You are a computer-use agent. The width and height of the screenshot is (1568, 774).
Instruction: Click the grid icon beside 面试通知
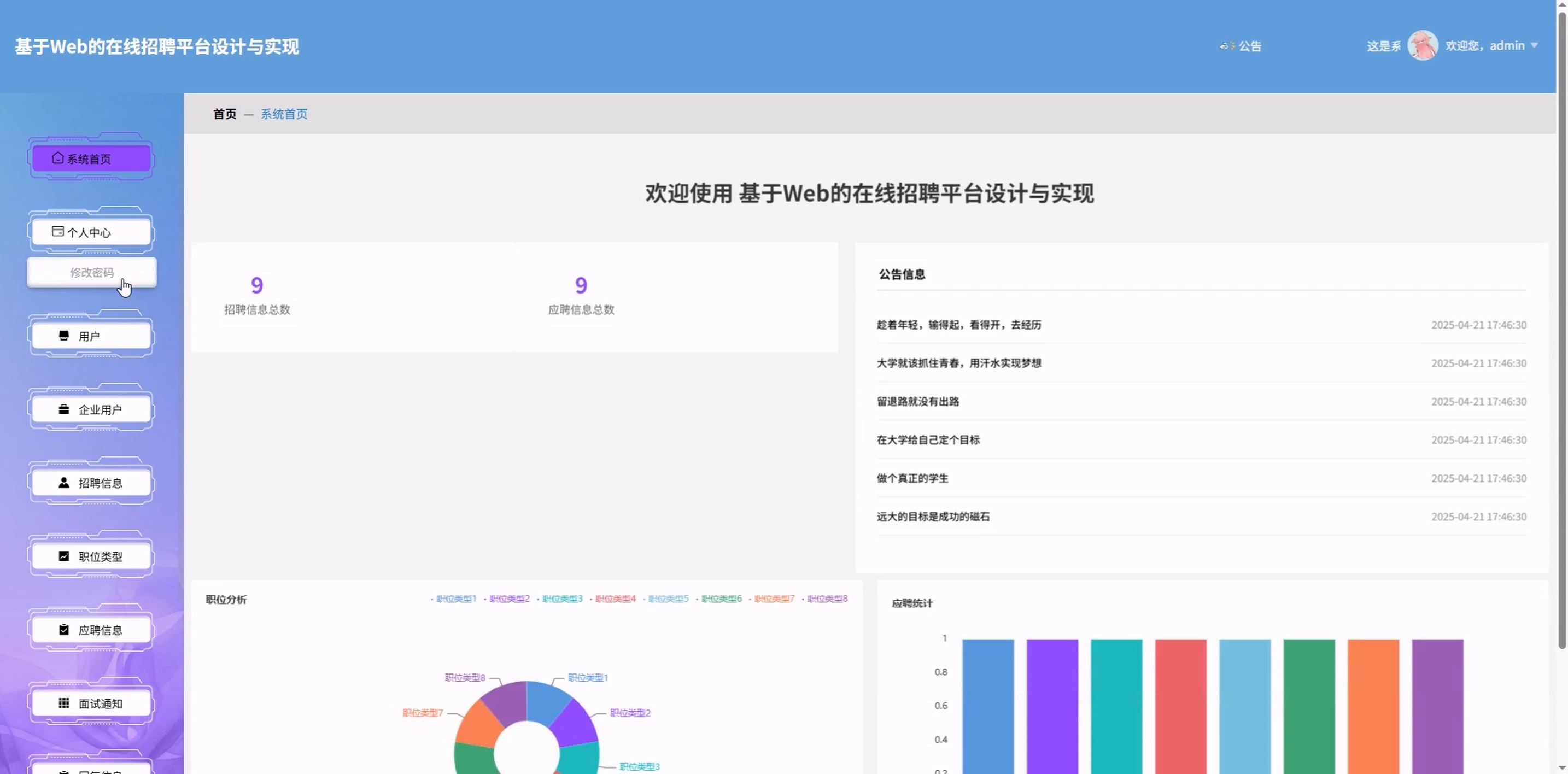pos(64,703)
